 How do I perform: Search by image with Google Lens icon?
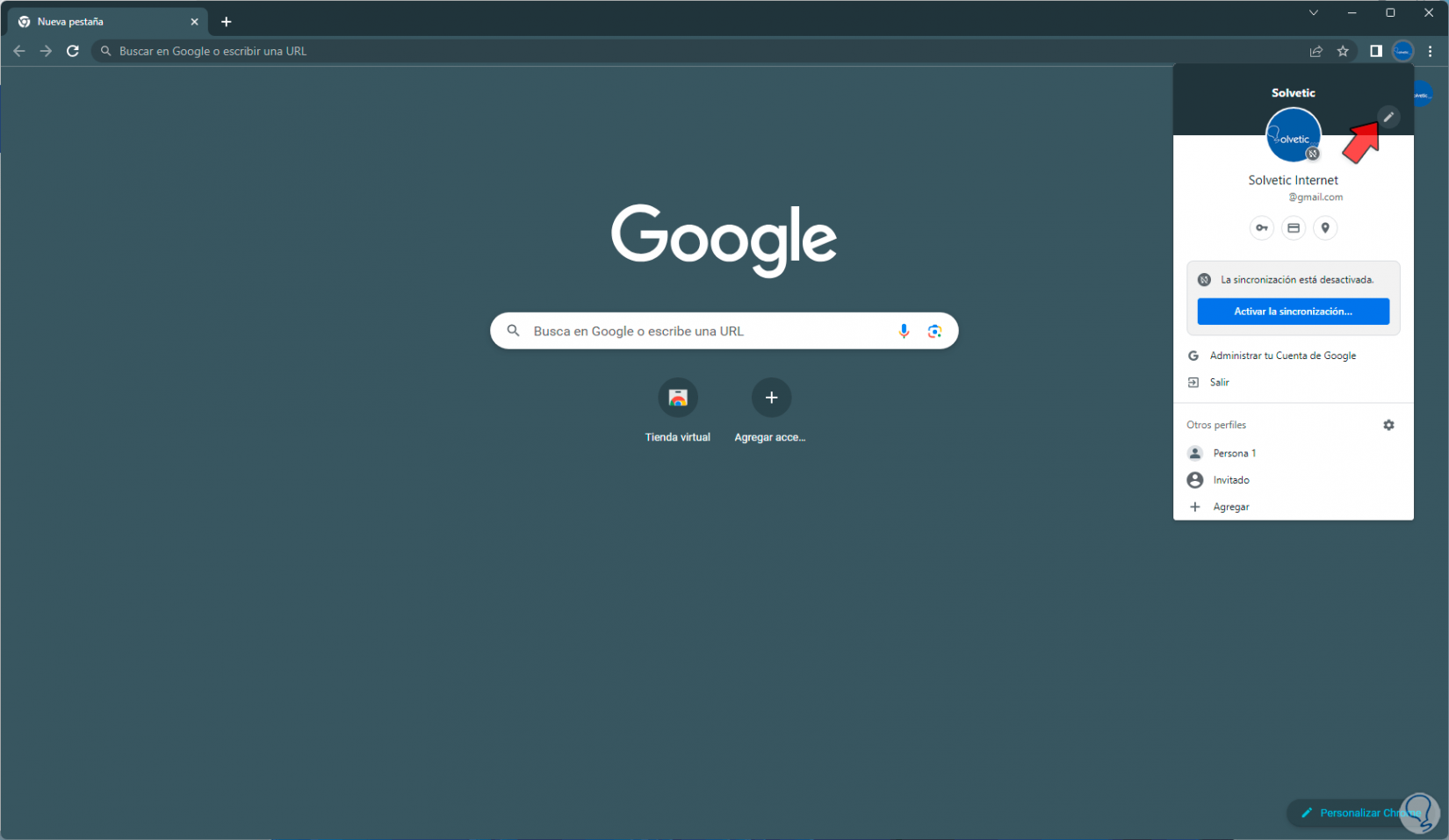(934, 331)
